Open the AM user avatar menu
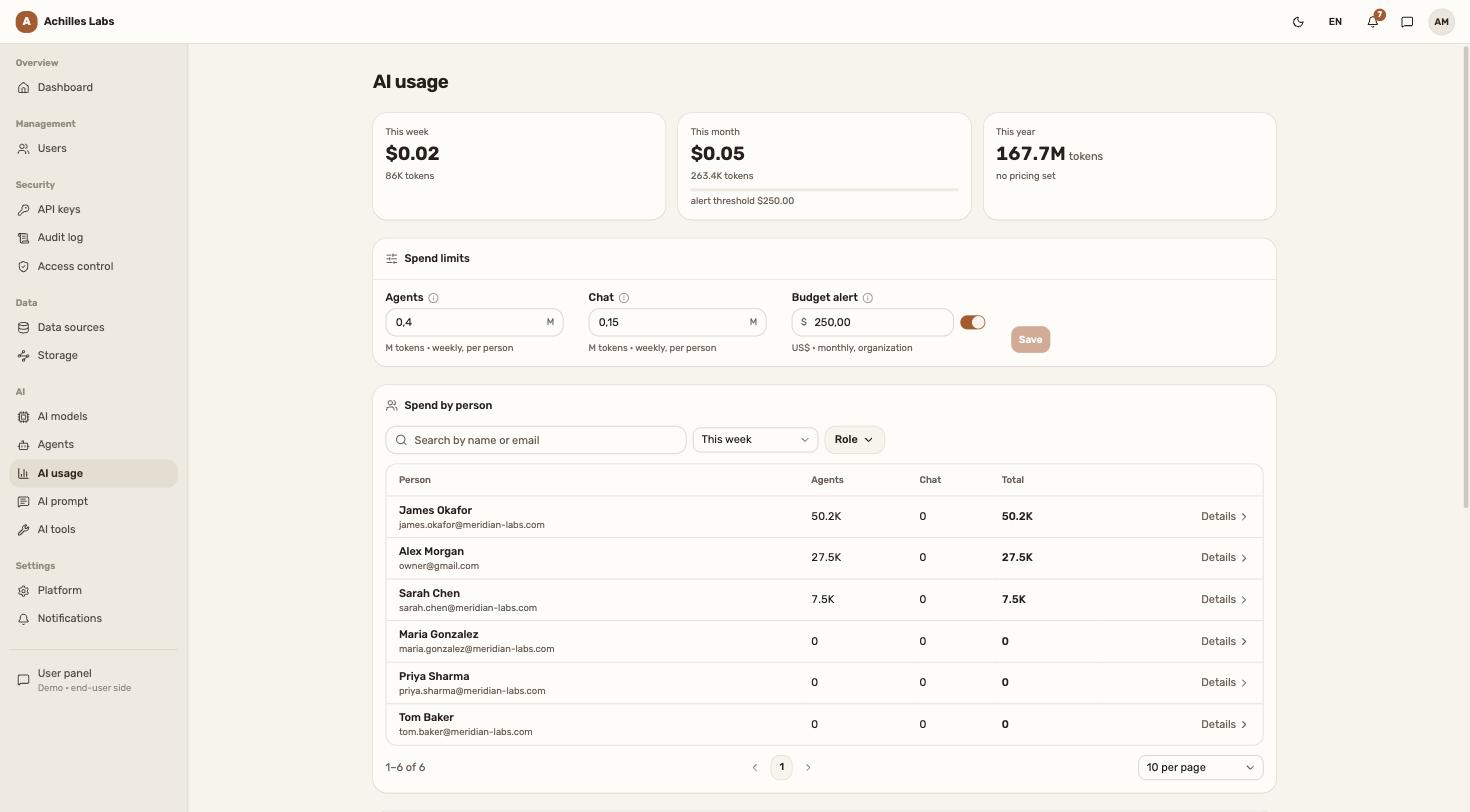 click(1441, 21)
